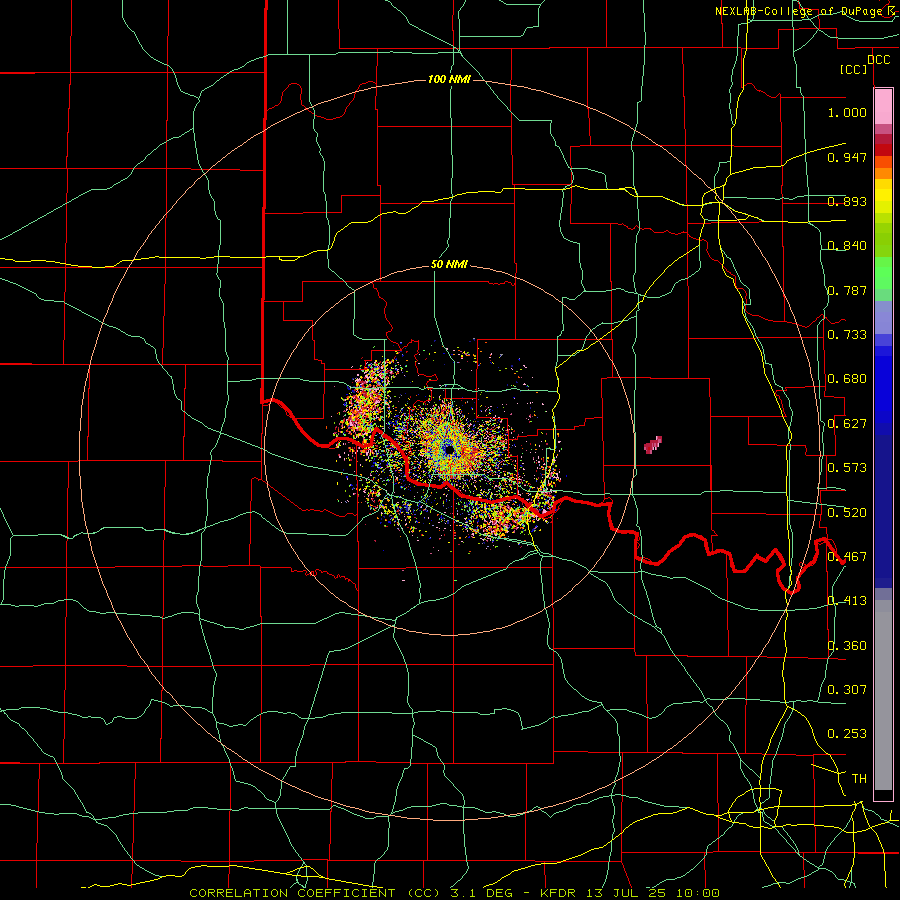
Task: Click the "10:00" time stamp
Action: pyautogui.click(x=698, y=893)
